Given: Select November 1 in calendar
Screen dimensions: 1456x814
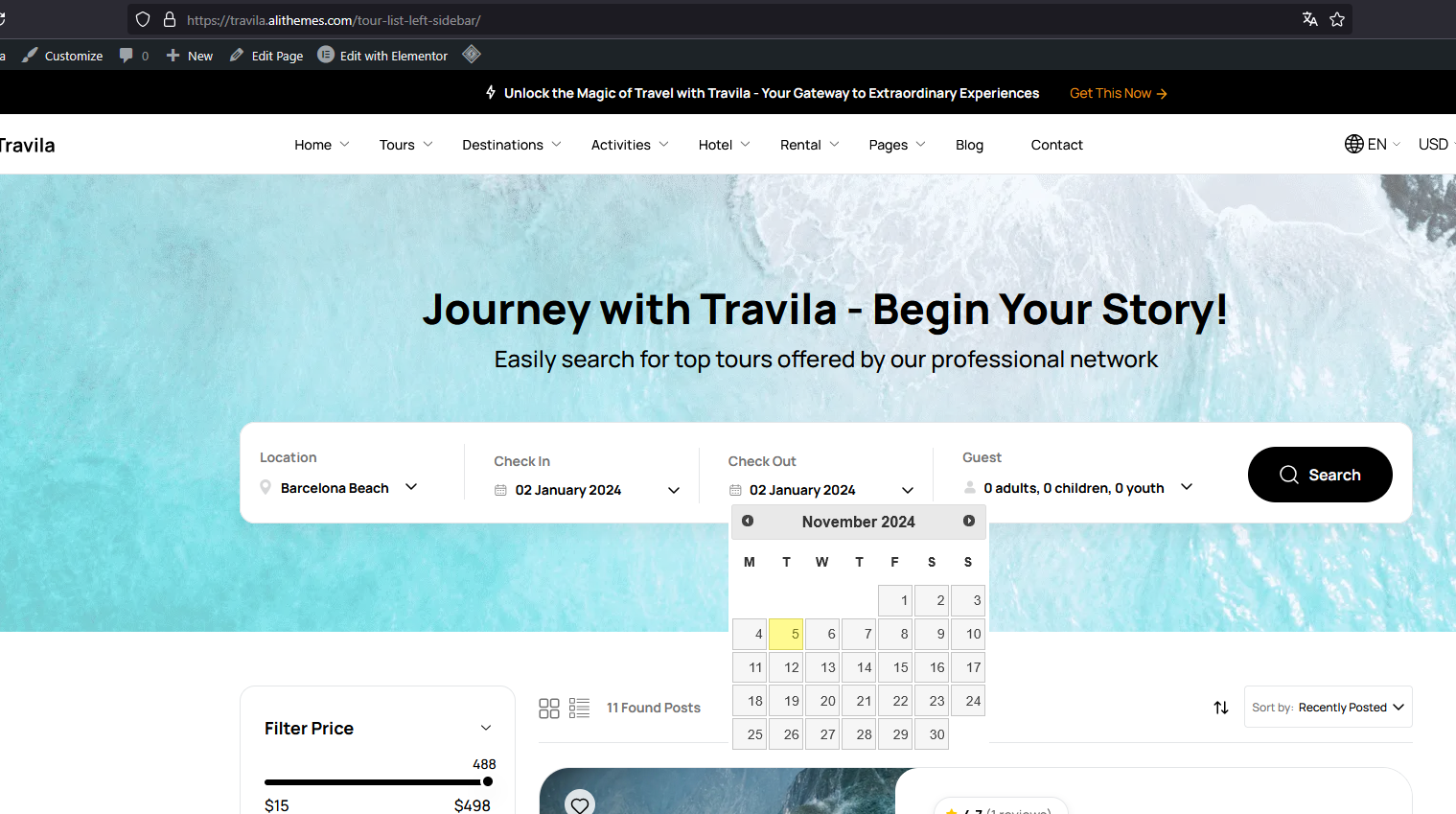Looking at the screenshot, I should click(x=895, y=600).
